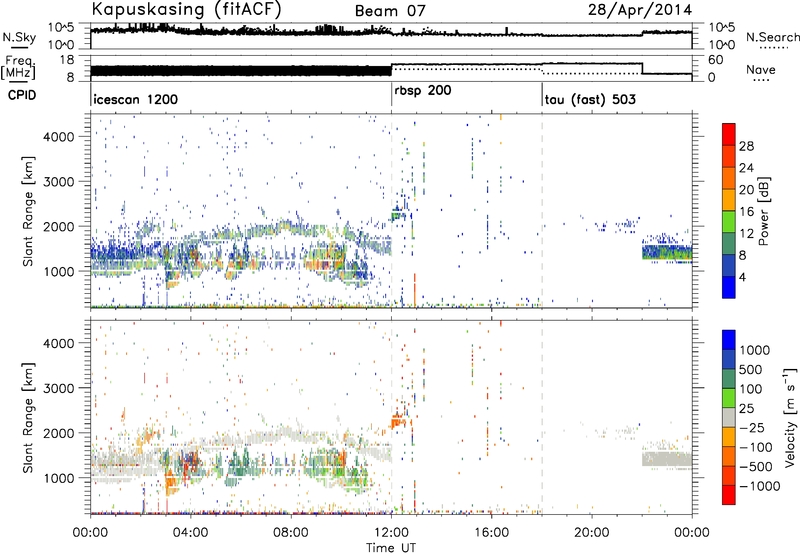Click the '12:00' time tick label
Image resolution: width=800 pixels, height=554 pixels.
point(391,533)
